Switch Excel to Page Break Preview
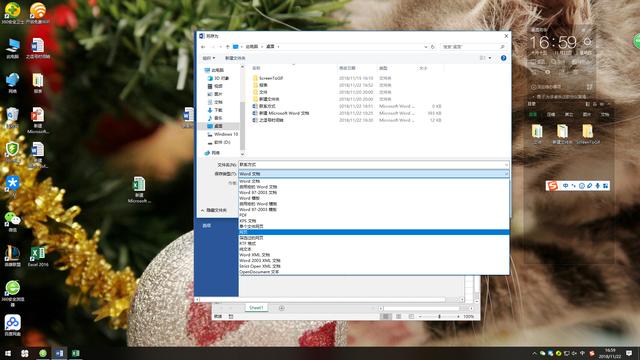Screen dimensions: 640x360 [x=411, y=316]
